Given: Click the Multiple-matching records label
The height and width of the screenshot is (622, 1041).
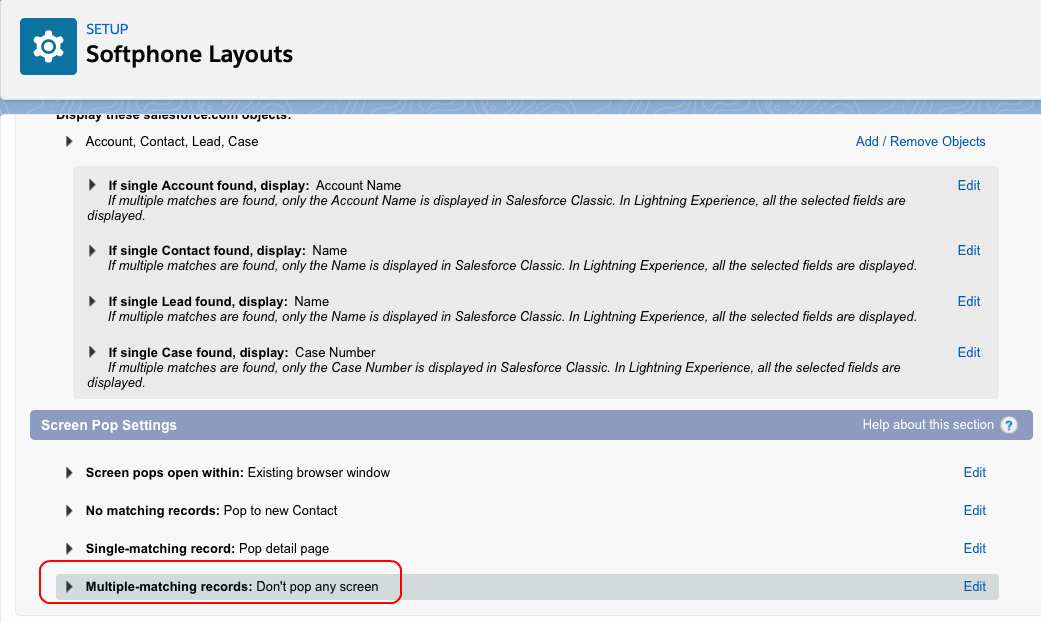Looking at the screenshot, I should point(169,587).
